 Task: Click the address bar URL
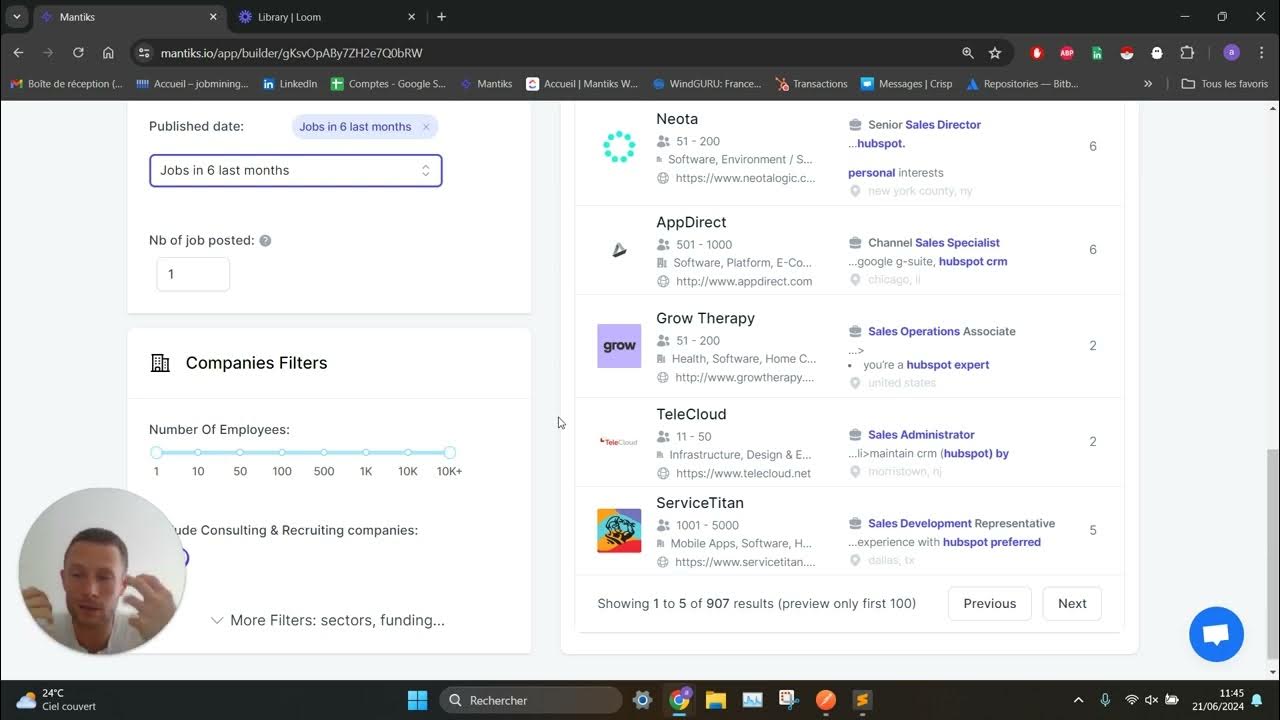pyautogui.click(x=292, y=53)
